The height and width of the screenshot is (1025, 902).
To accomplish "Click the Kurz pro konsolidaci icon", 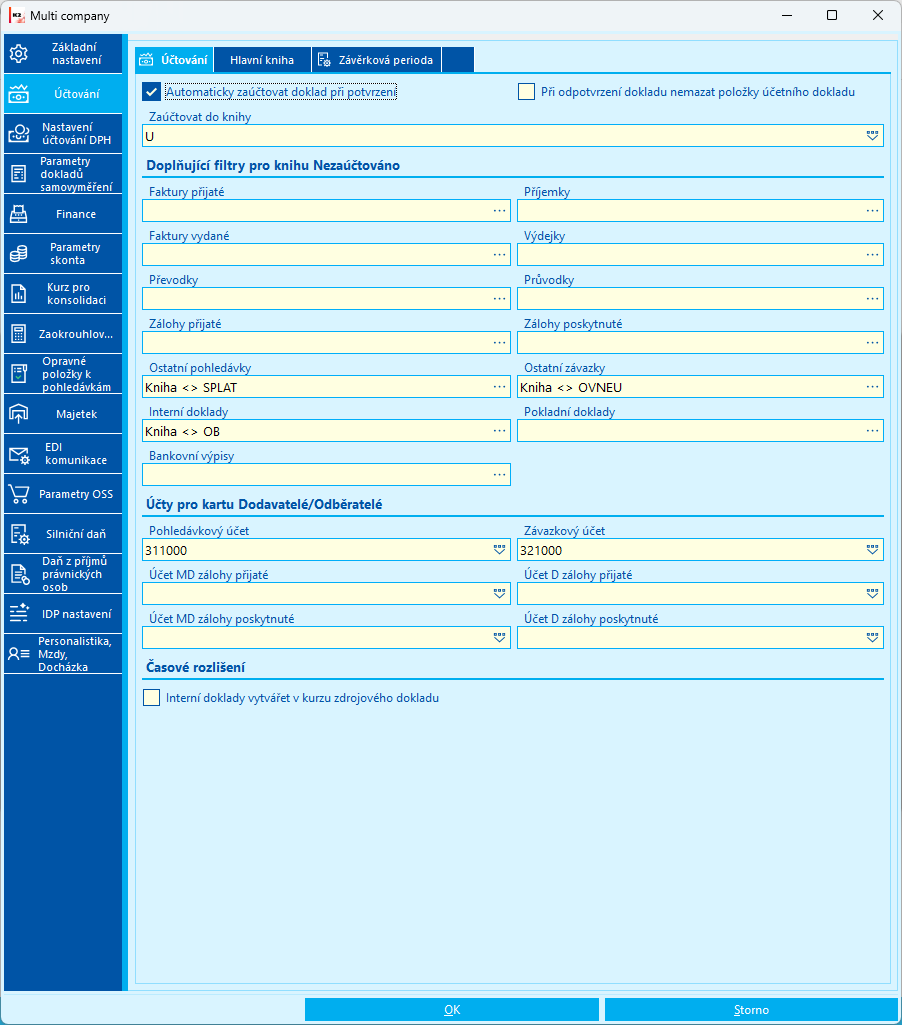I will pyautogui.click(x=18, y=294).
